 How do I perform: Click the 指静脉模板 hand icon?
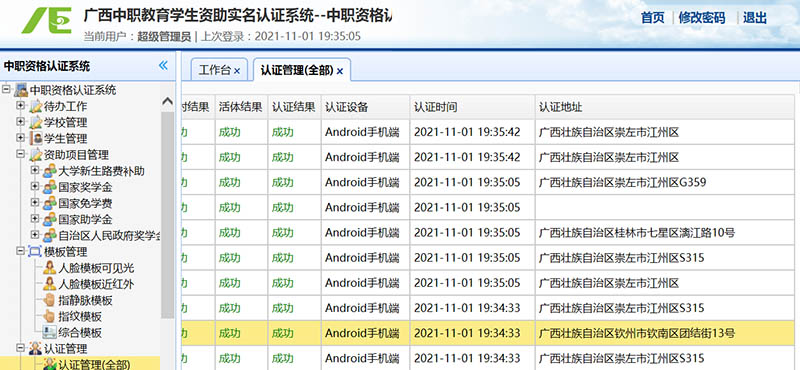(50, 300)
